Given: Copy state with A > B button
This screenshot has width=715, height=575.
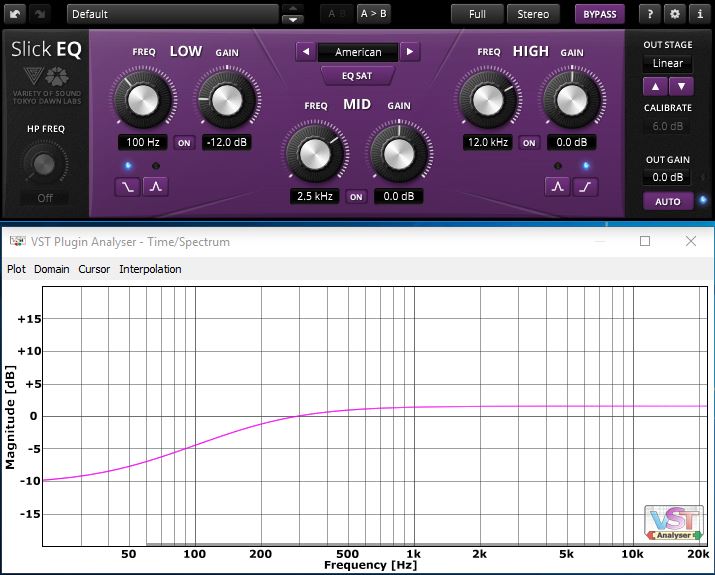Looking at the screenshot, I should [373, 14].
